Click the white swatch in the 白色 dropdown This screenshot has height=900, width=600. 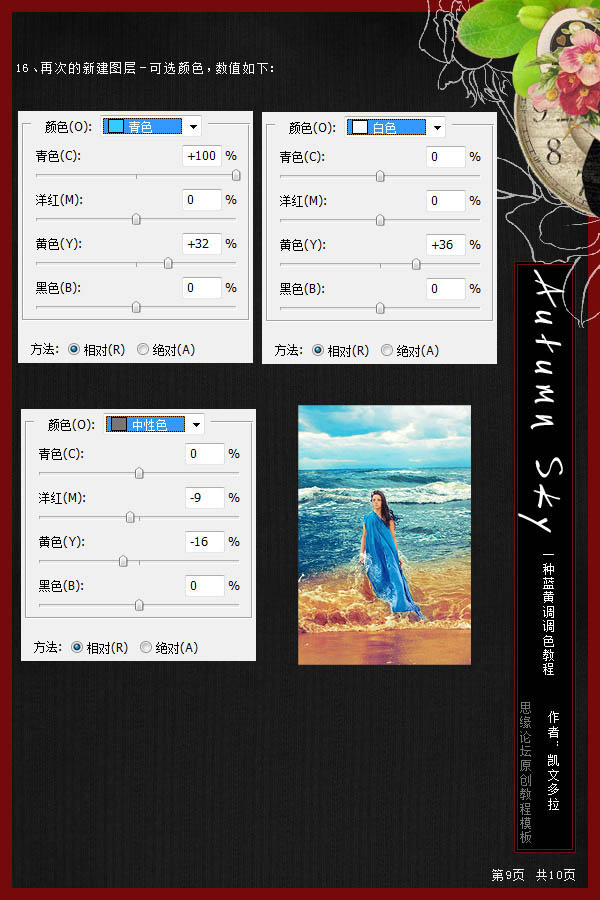pos(359,127)
